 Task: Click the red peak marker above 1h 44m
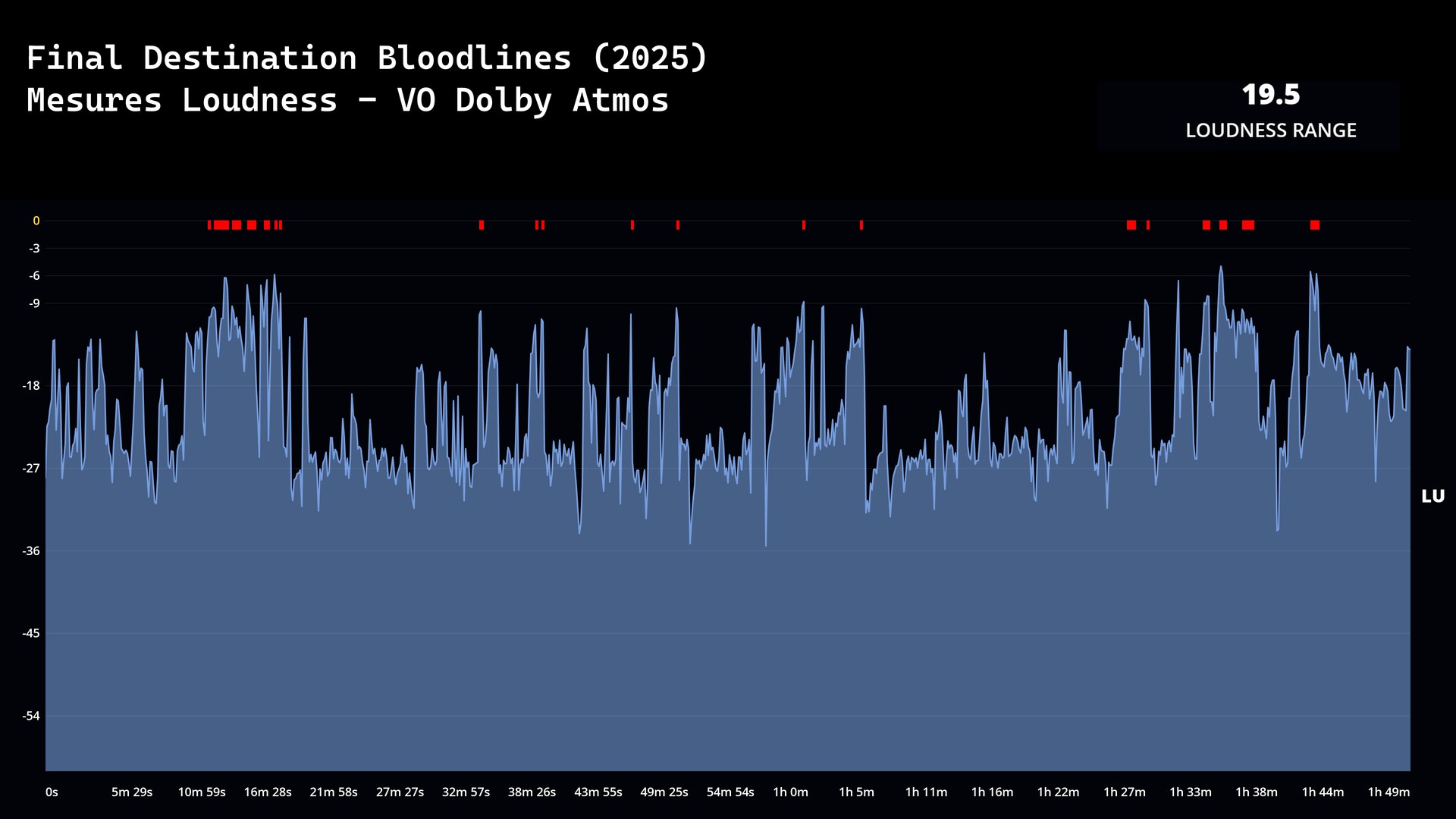tap(1315, 225)
